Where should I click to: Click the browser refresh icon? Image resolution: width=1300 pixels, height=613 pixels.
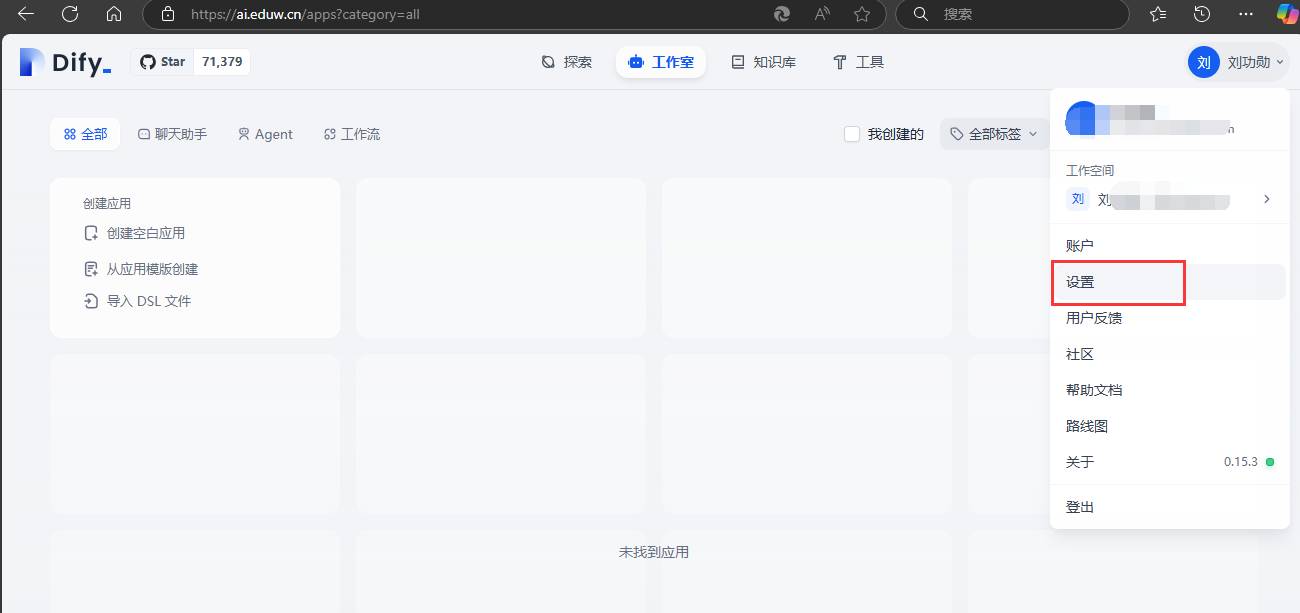click(70, 14)
